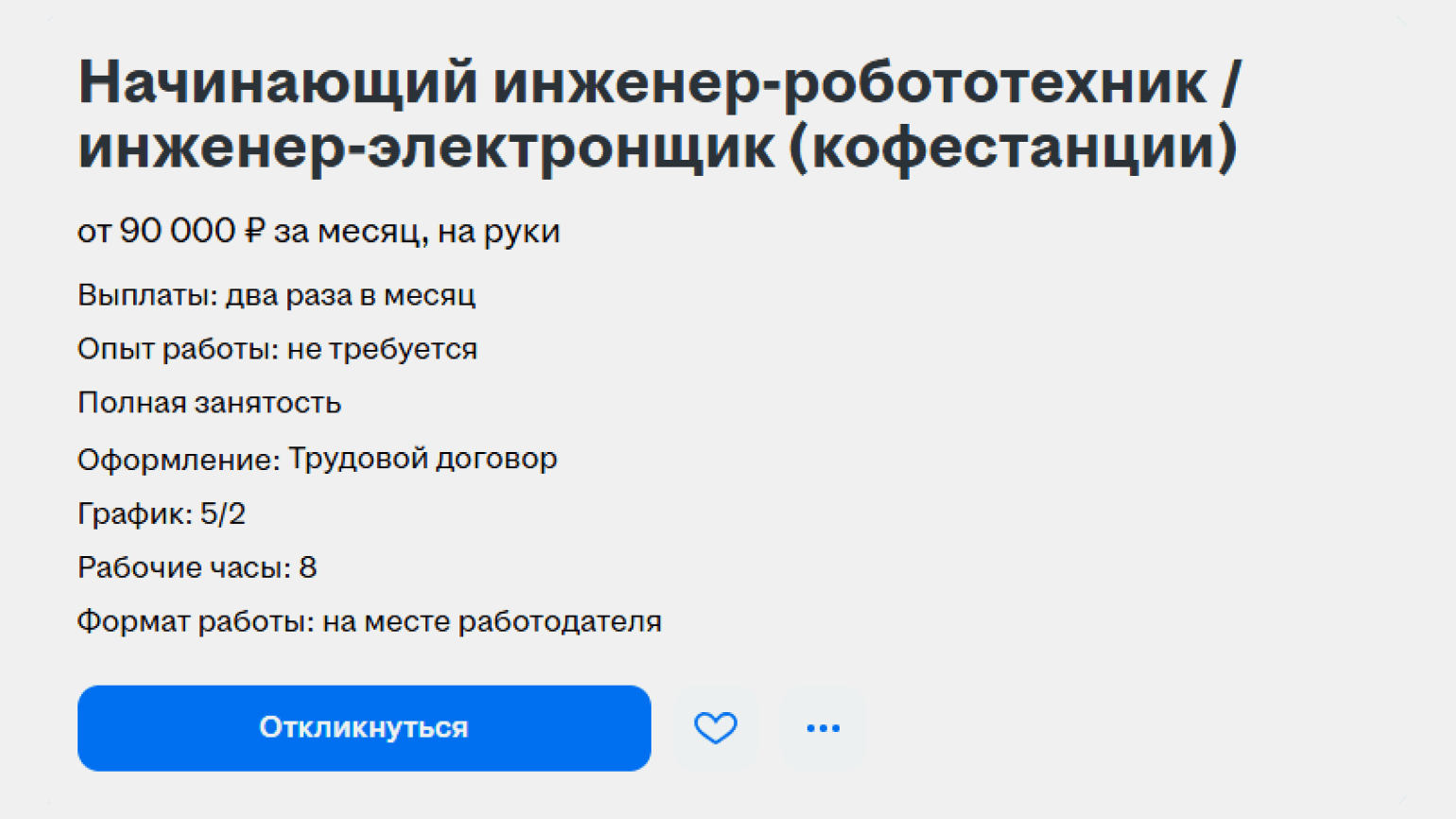The image size is (1456, 819).
Task: Click the "Оформление" label
Action: click(x=178, y=459)
